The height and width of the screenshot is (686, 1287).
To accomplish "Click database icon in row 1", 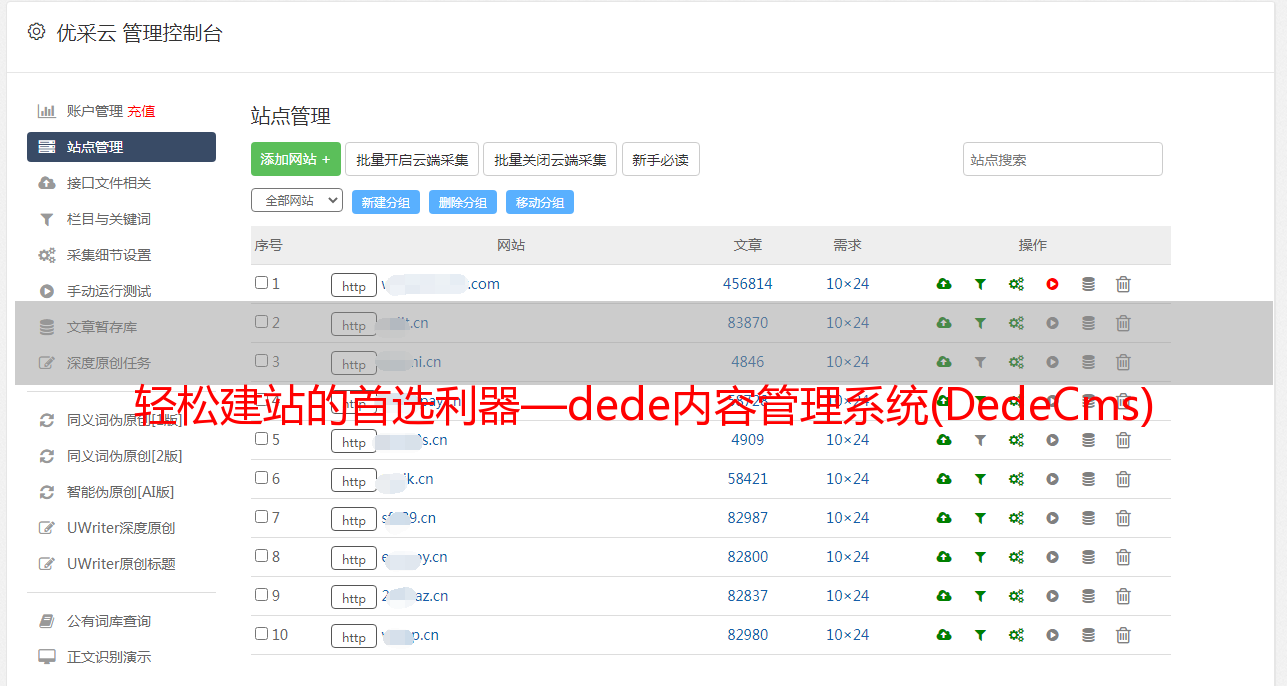I will click(1088, 284).
